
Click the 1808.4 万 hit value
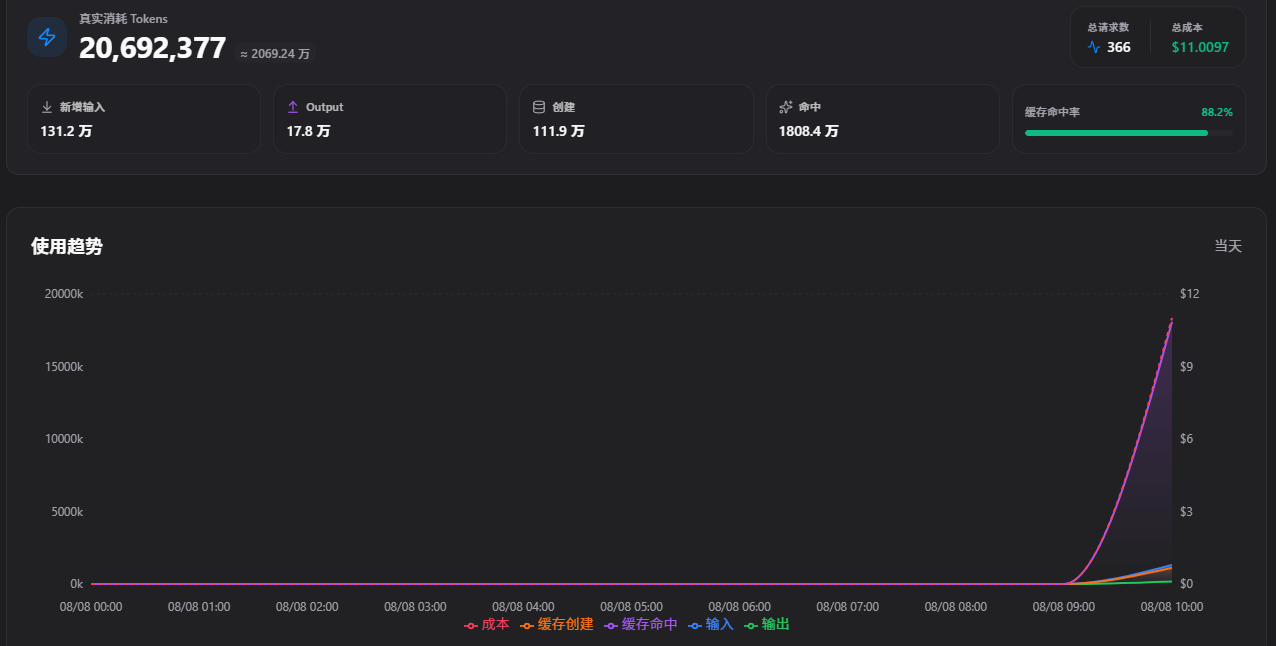coord(808,131)
